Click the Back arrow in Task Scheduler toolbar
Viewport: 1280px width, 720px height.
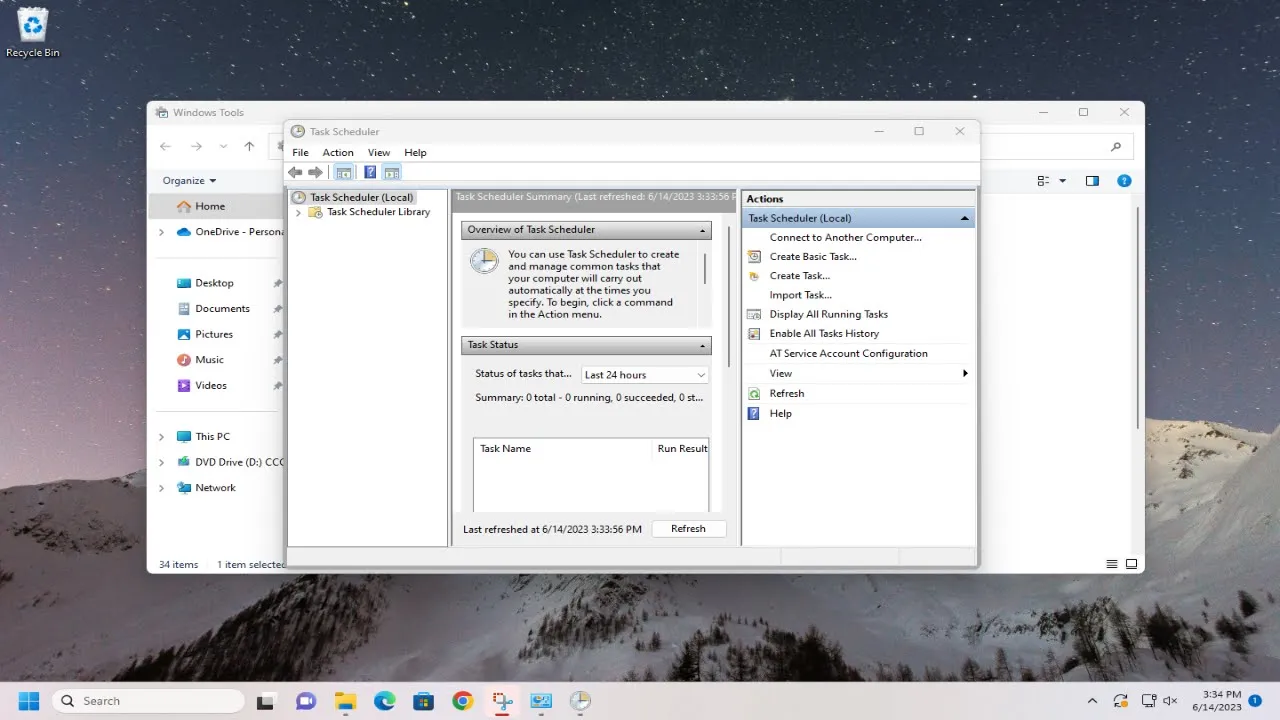(x=295, y=173)
